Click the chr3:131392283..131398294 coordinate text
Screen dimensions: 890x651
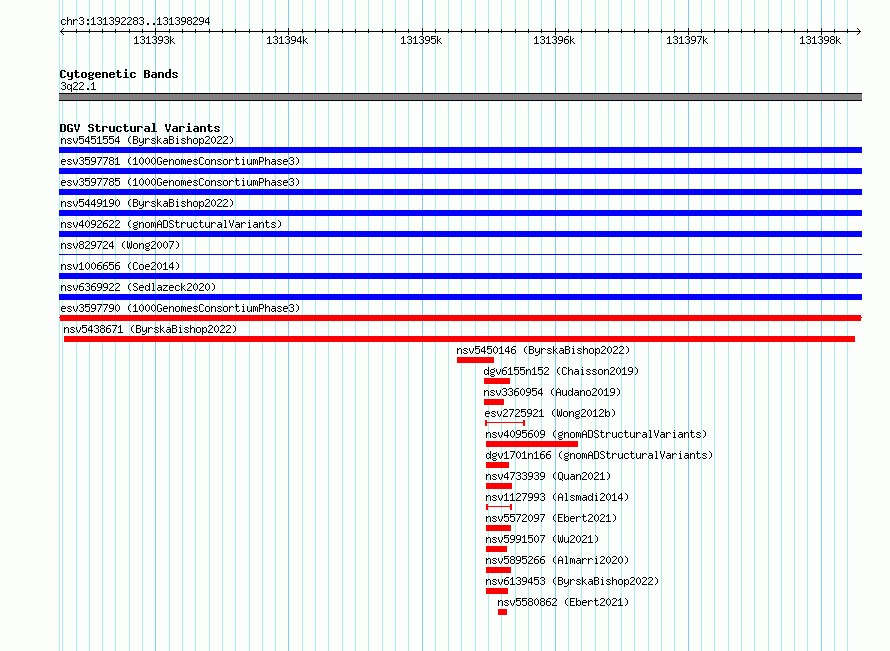[135, 21]
